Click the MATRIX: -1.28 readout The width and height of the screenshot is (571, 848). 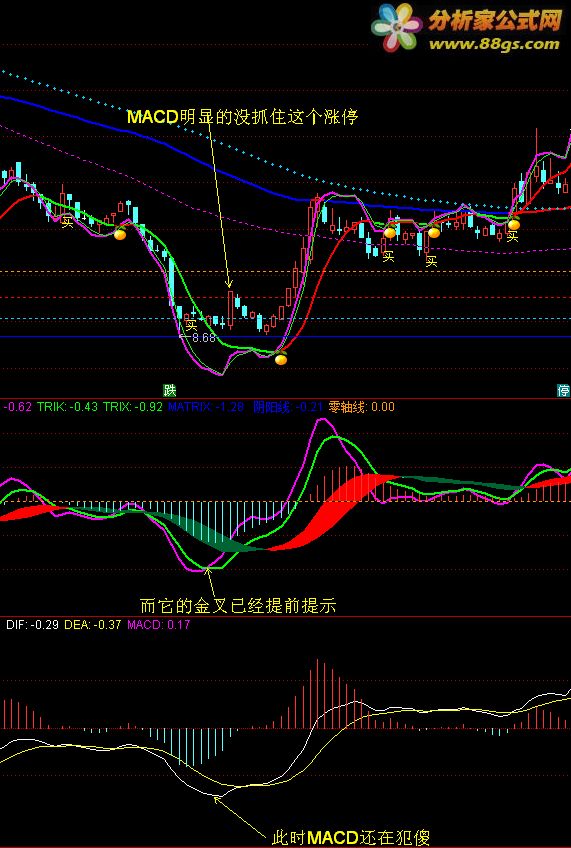click(x=206, y=407)
